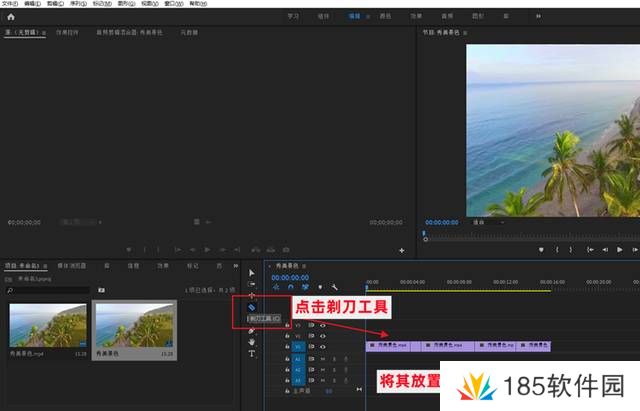Mute the A1 audio track
Image resolution: width=640 pixels, height=411 pixels.
pos(322,358)
